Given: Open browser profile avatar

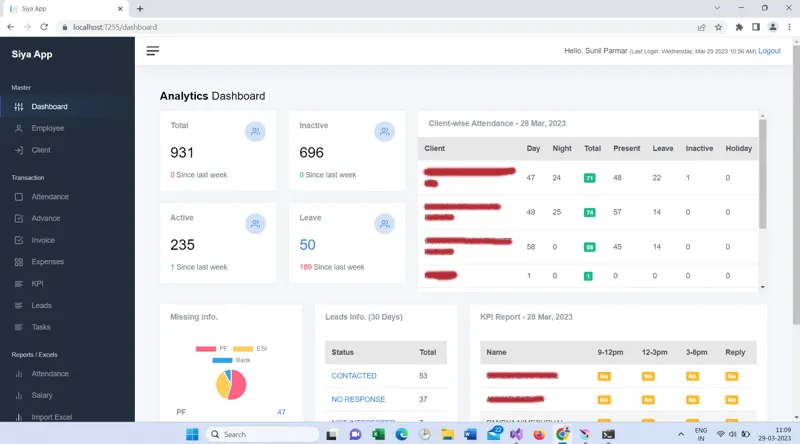Looking at the screenshot, I should (x=773, y=27).
